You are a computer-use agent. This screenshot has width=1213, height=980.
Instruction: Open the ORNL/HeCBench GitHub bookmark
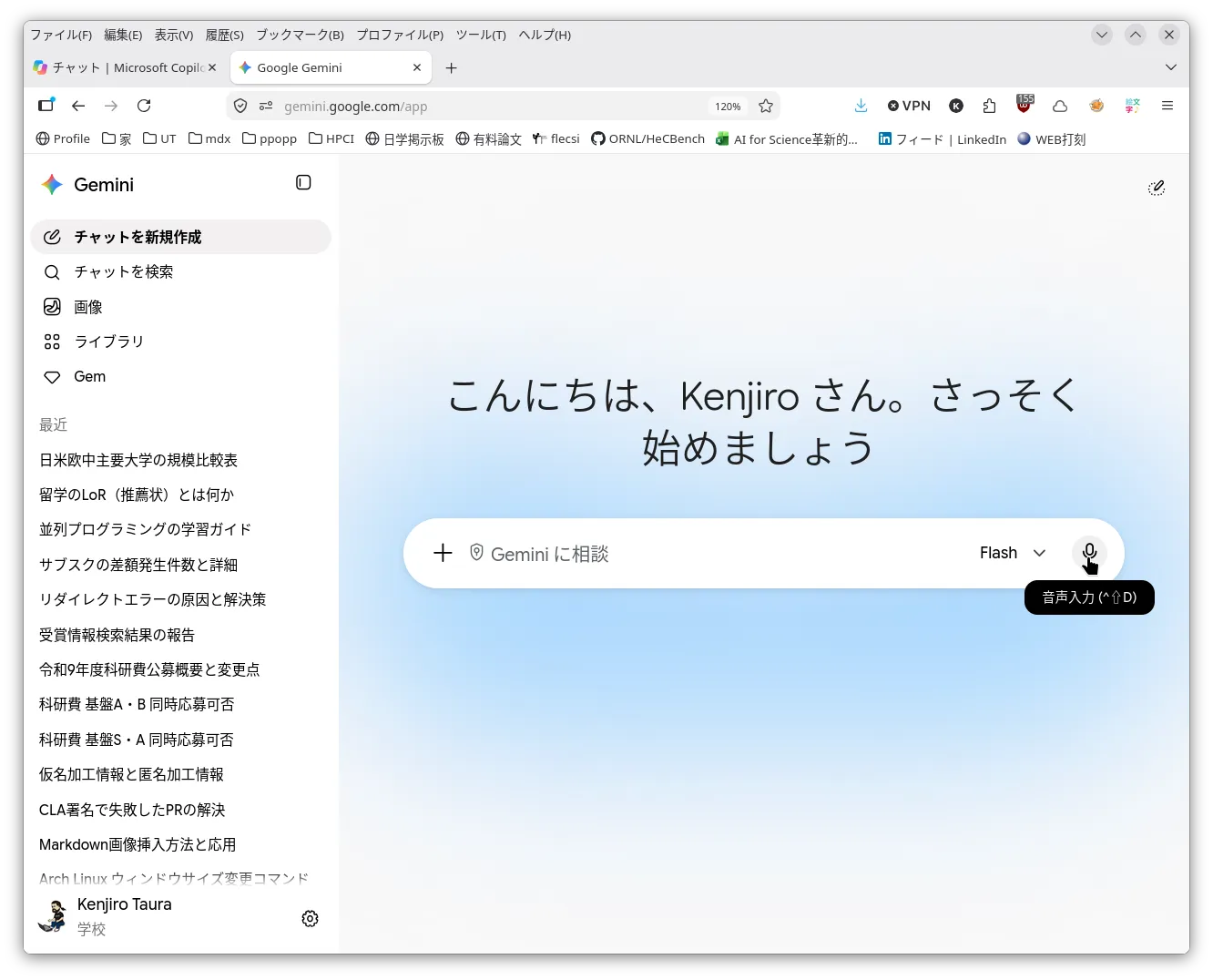coord(647,138)
